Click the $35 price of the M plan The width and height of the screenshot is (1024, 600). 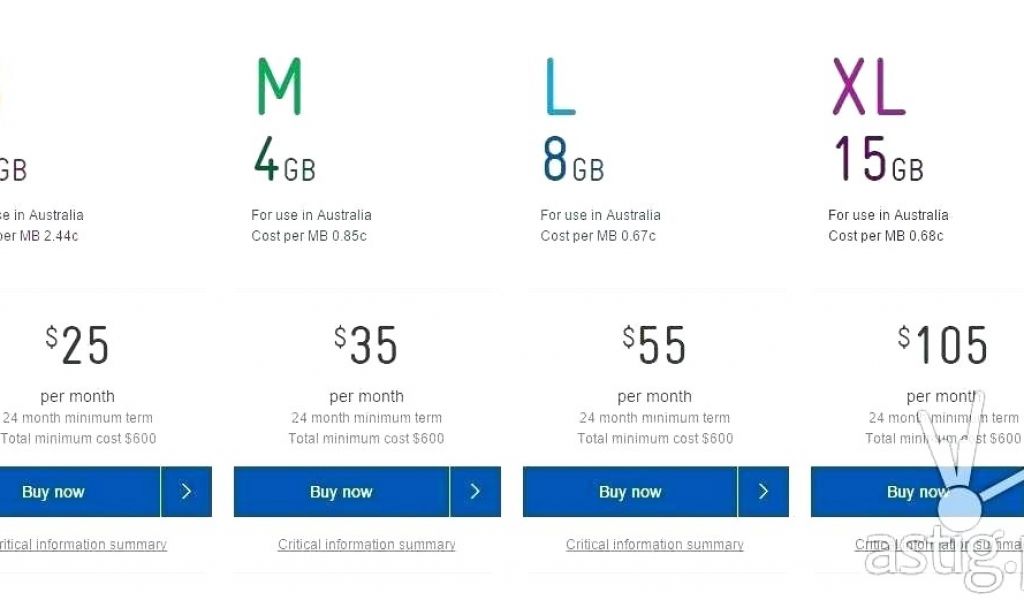click(366, 346)
